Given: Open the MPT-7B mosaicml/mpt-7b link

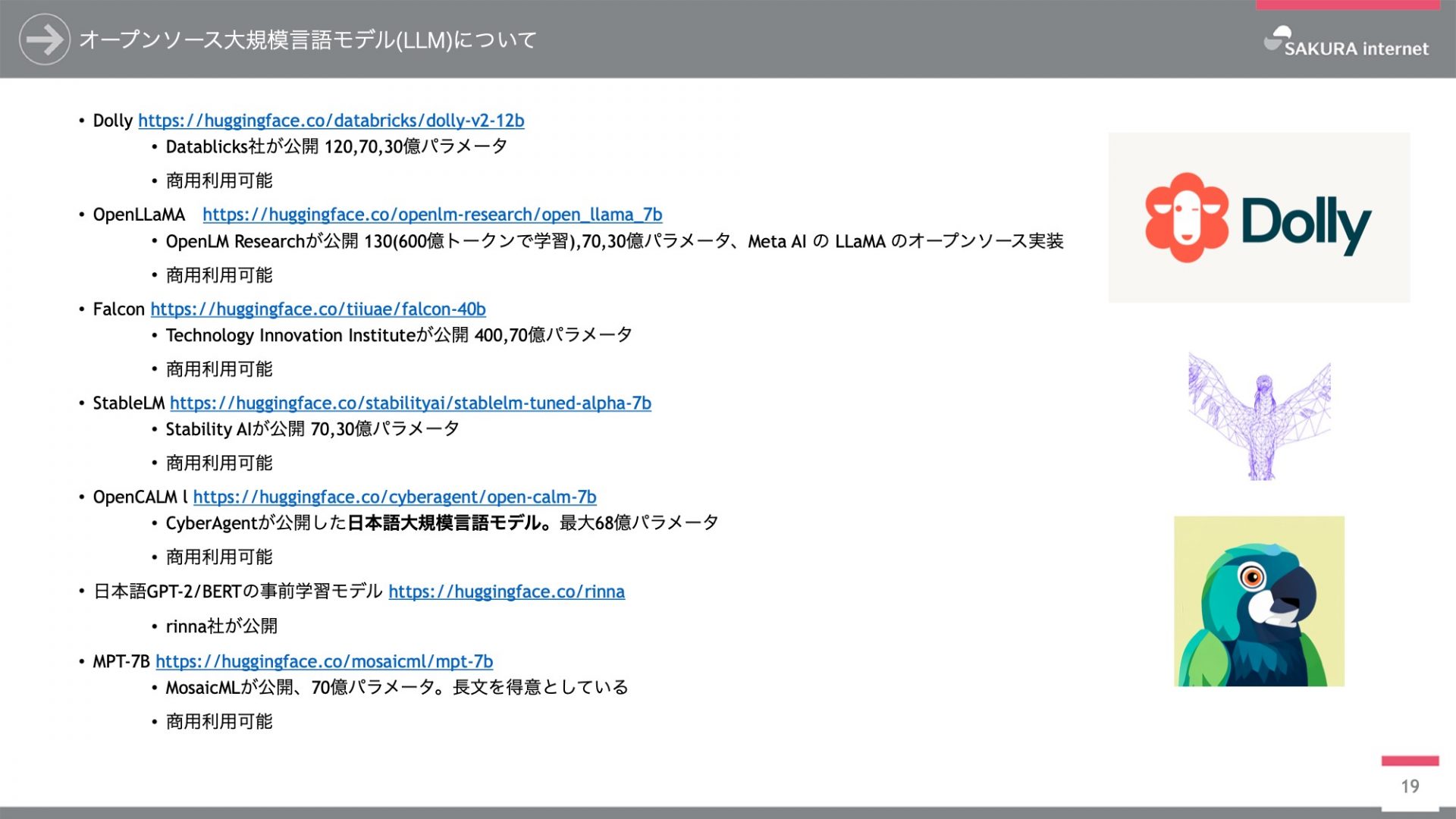Looking at the screenshot, I should [324, 662].
